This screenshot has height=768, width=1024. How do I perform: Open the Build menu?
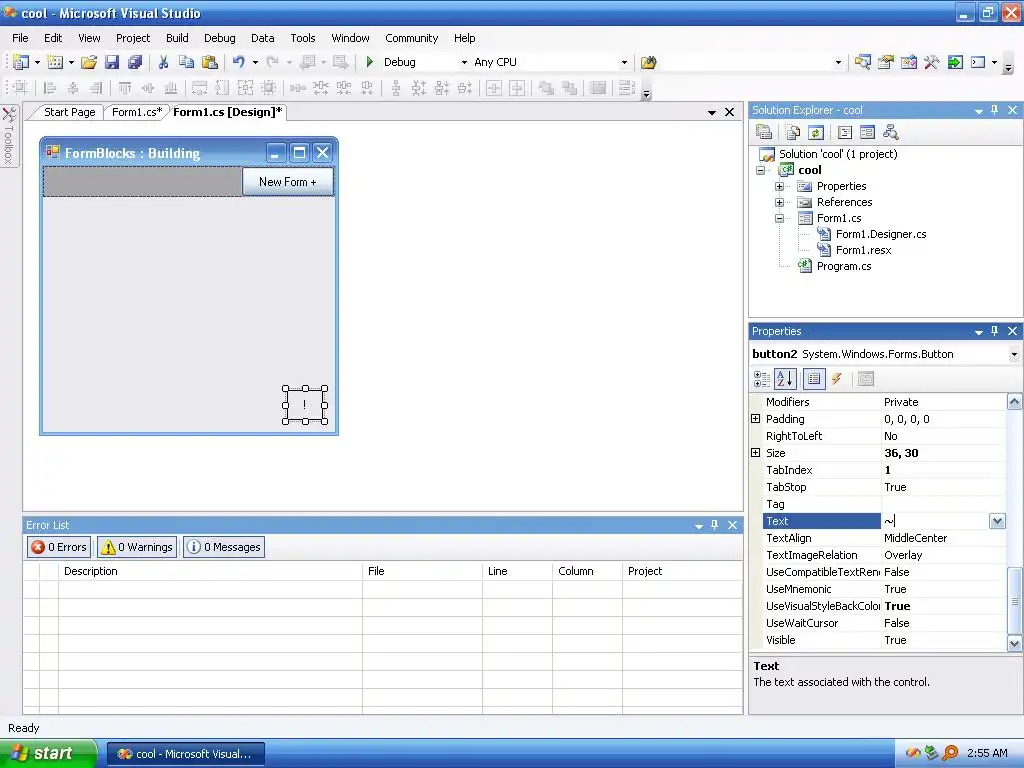pyautogui.click(x=177, y=38)
